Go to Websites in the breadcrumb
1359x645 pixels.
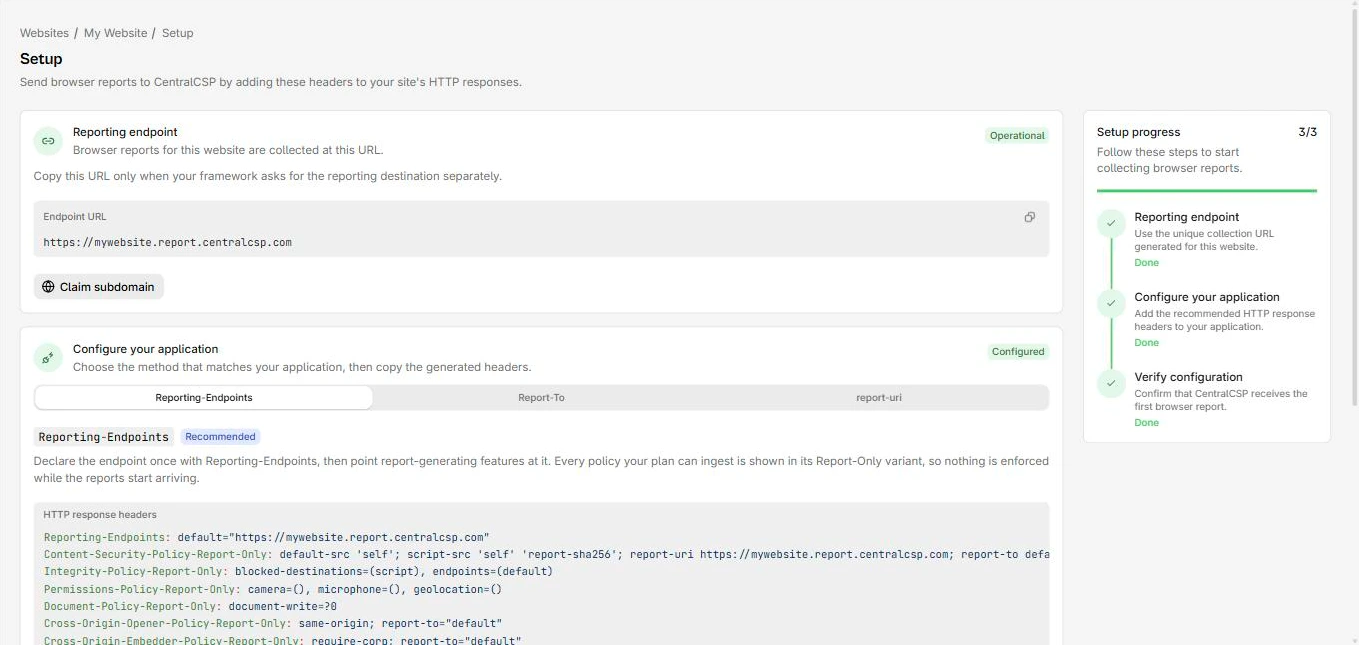pos(44,33)
